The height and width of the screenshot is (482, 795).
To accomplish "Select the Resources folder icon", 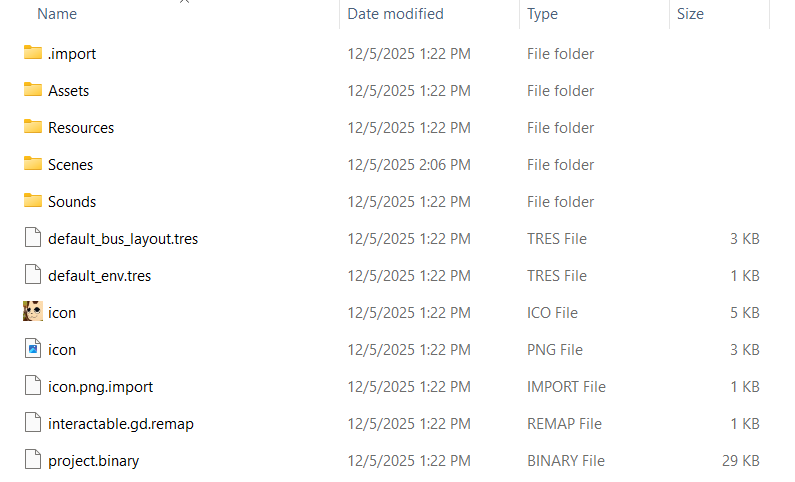I will click(x=33, y=127).
